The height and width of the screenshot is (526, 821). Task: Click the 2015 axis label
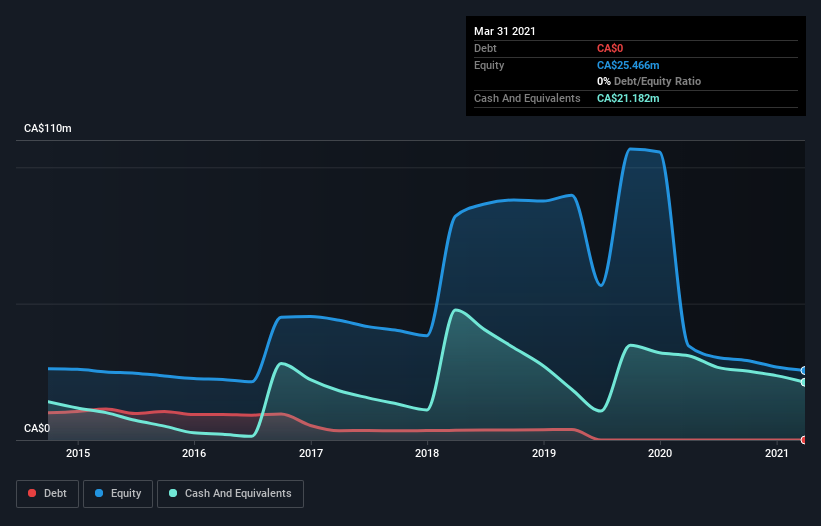pos(78,453)
